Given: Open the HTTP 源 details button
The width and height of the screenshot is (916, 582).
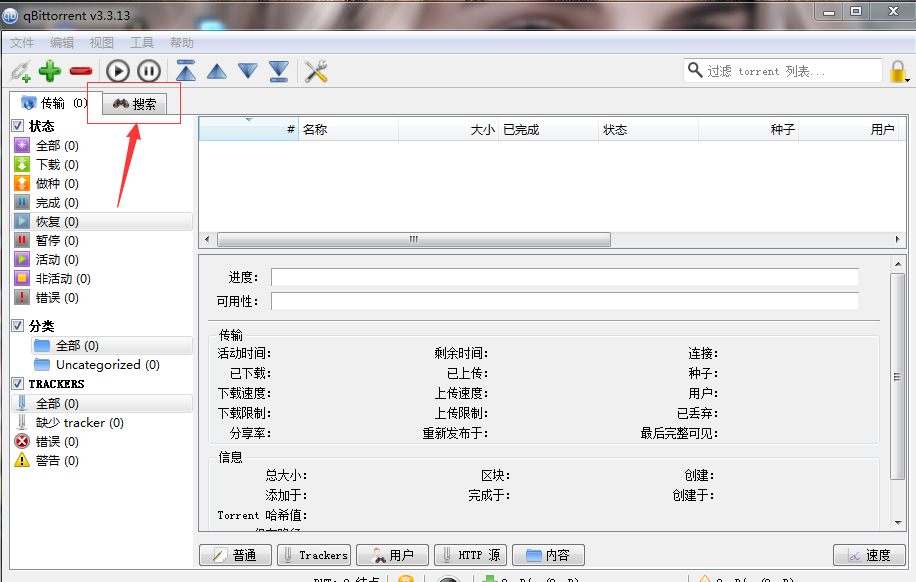Looking at the screenshot, I should pyautogui.click(x=470, y=555).
